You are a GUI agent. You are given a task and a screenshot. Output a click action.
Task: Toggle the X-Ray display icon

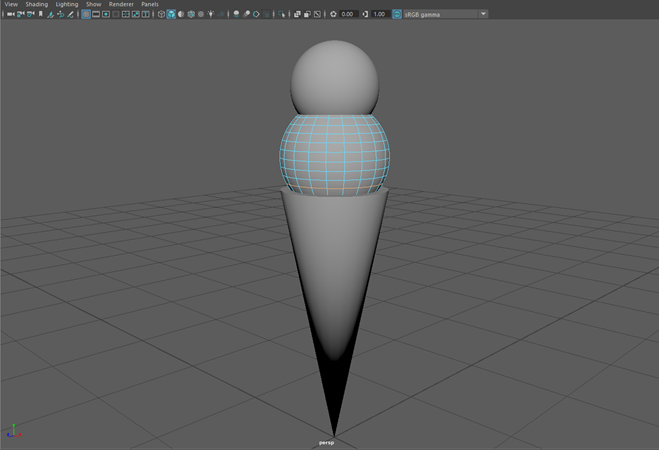[x=297, y=14]
